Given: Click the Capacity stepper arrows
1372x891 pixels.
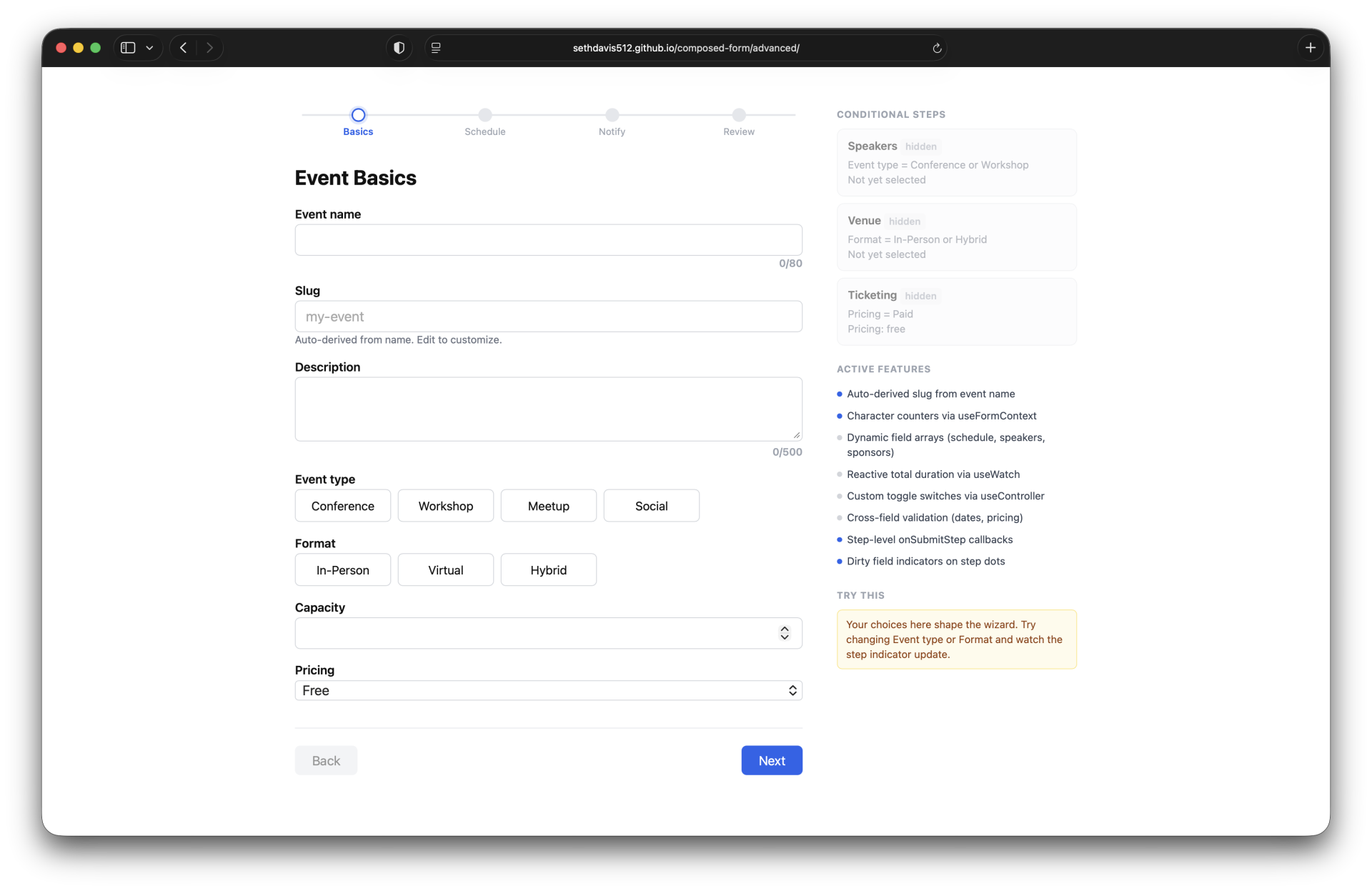Looking at the screenshot, I should coord(785,633).
